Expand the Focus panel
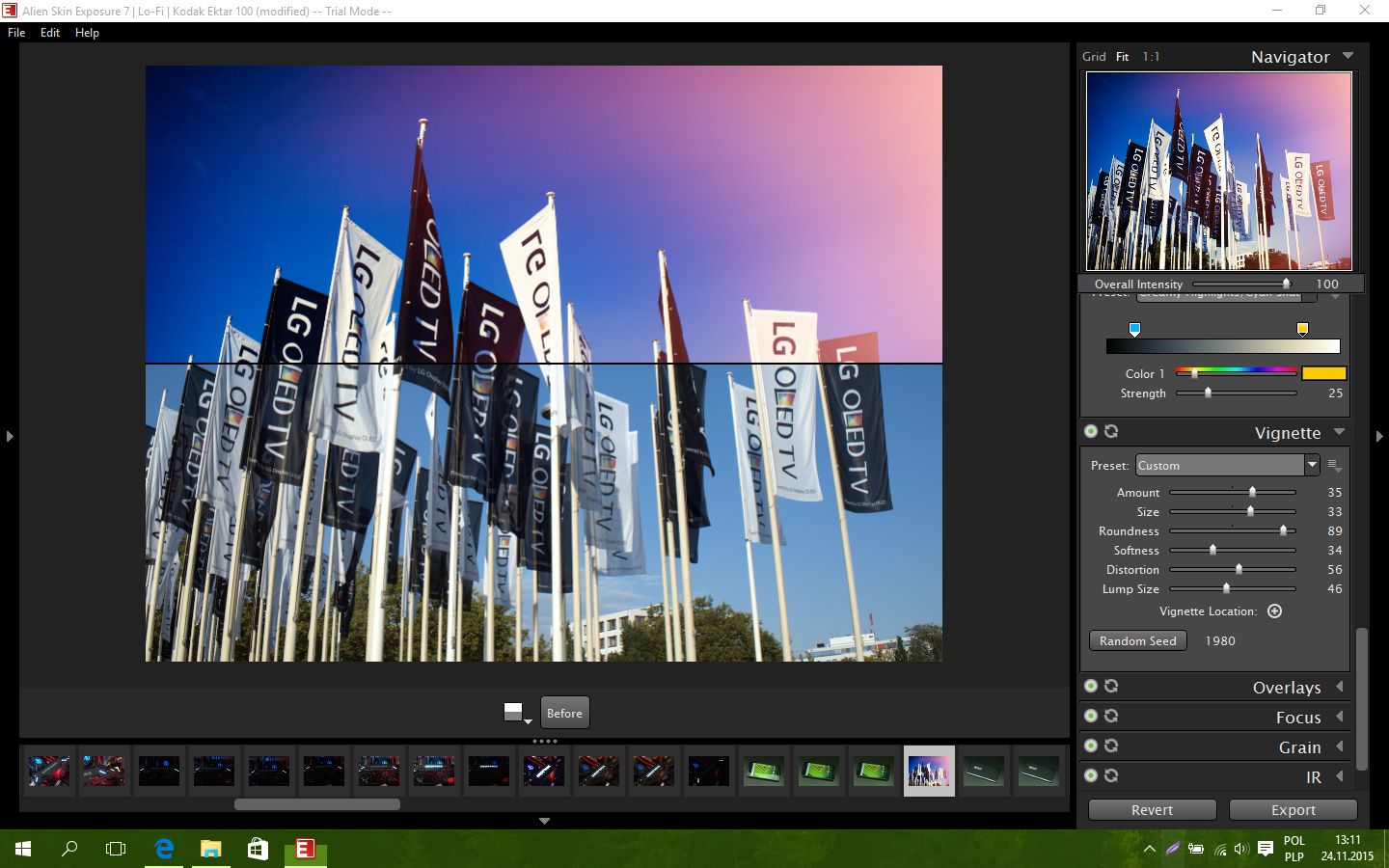This screenshot has width=1389, height=868. [x=1340, y=717]
